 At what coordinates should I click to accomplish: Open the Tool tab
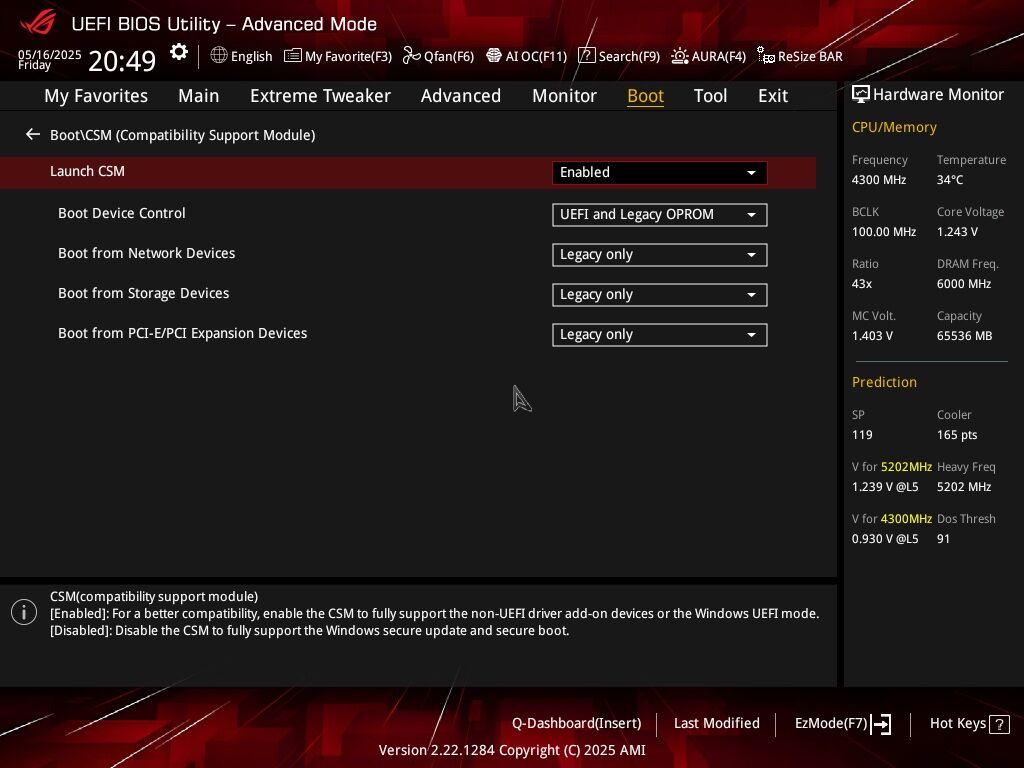click(x=711, y=96)
